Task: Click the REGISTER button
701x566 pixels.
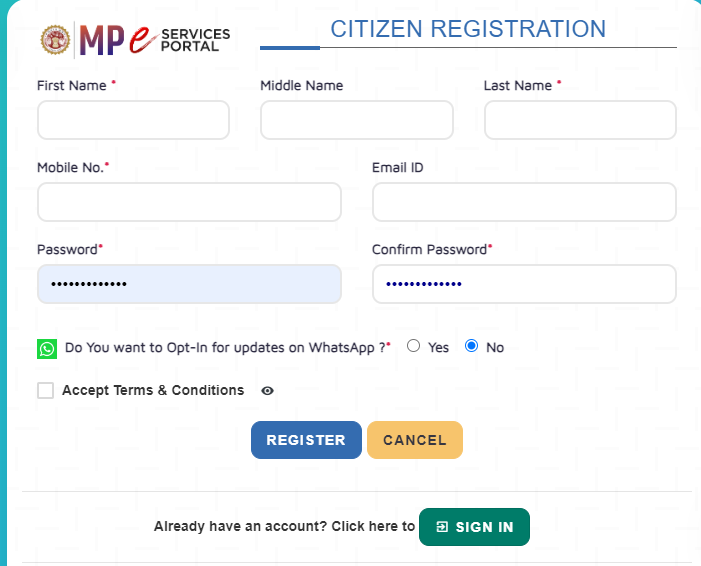Action: point(306,440)
